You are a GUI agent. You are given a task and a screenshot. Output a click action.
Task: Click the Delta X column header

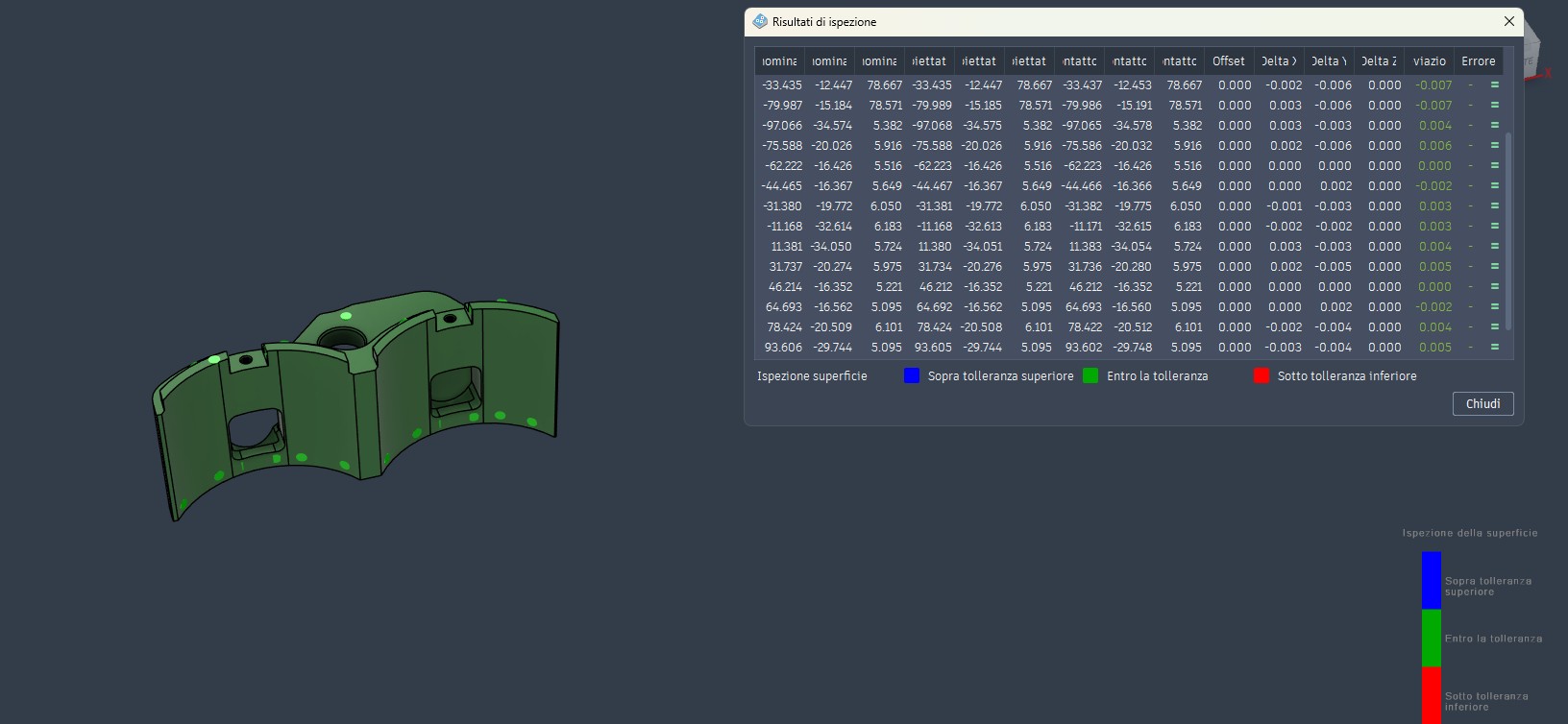coord(1279,60)
